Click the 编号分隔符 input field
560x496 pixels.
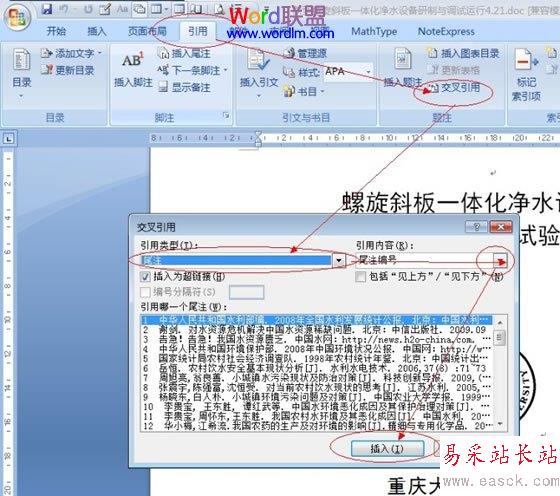click(x=246, y=292)
